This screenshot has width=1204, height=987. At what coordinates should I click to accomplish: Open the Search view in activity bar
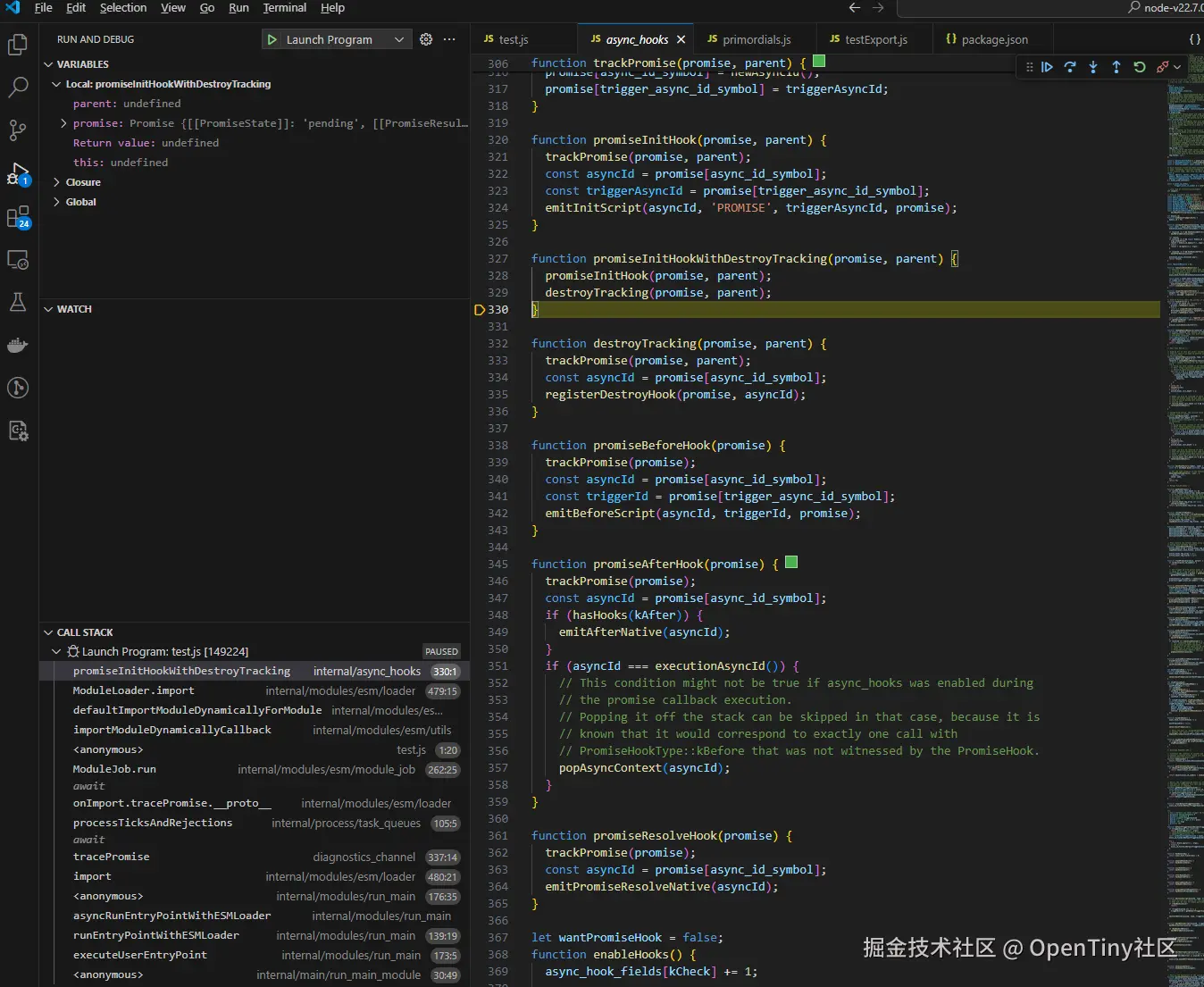pyautogui.click(x=18, y=88)
